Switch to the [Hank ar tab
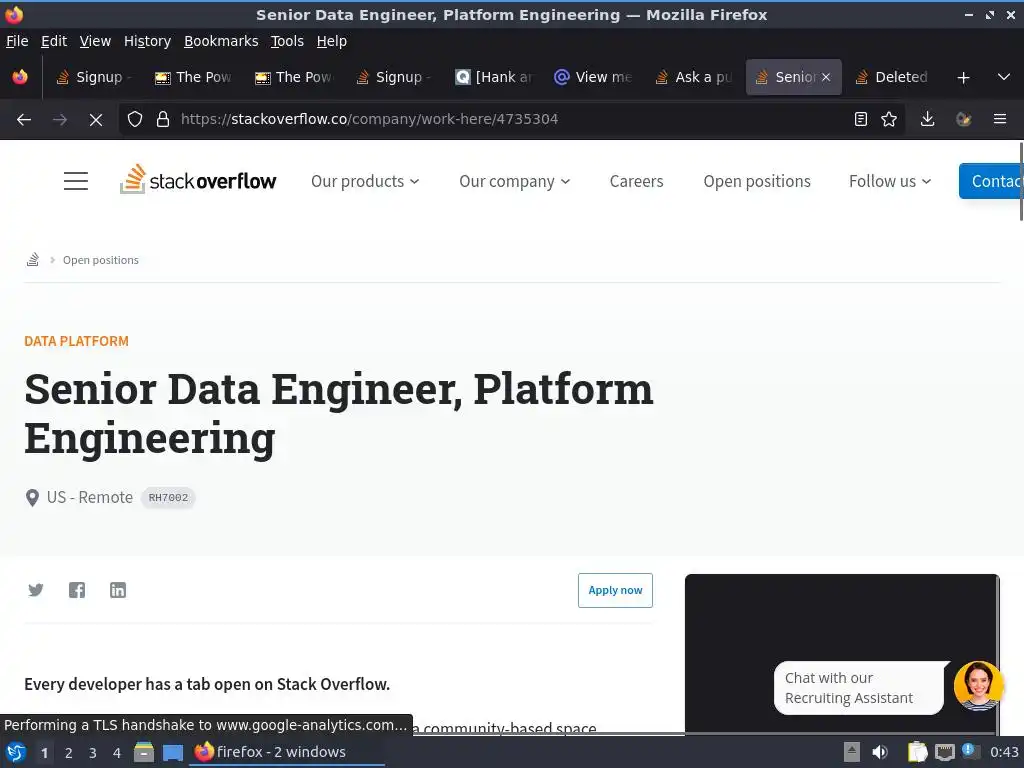Screen dimensions: 1024x768 (494, 77)
